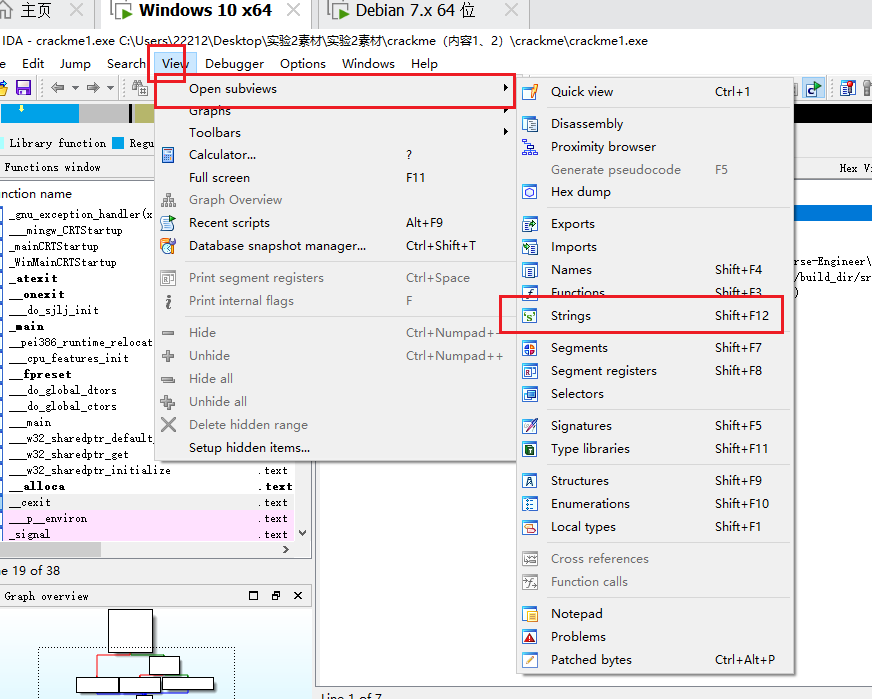Click the Problems warning icon

point(530,637)
